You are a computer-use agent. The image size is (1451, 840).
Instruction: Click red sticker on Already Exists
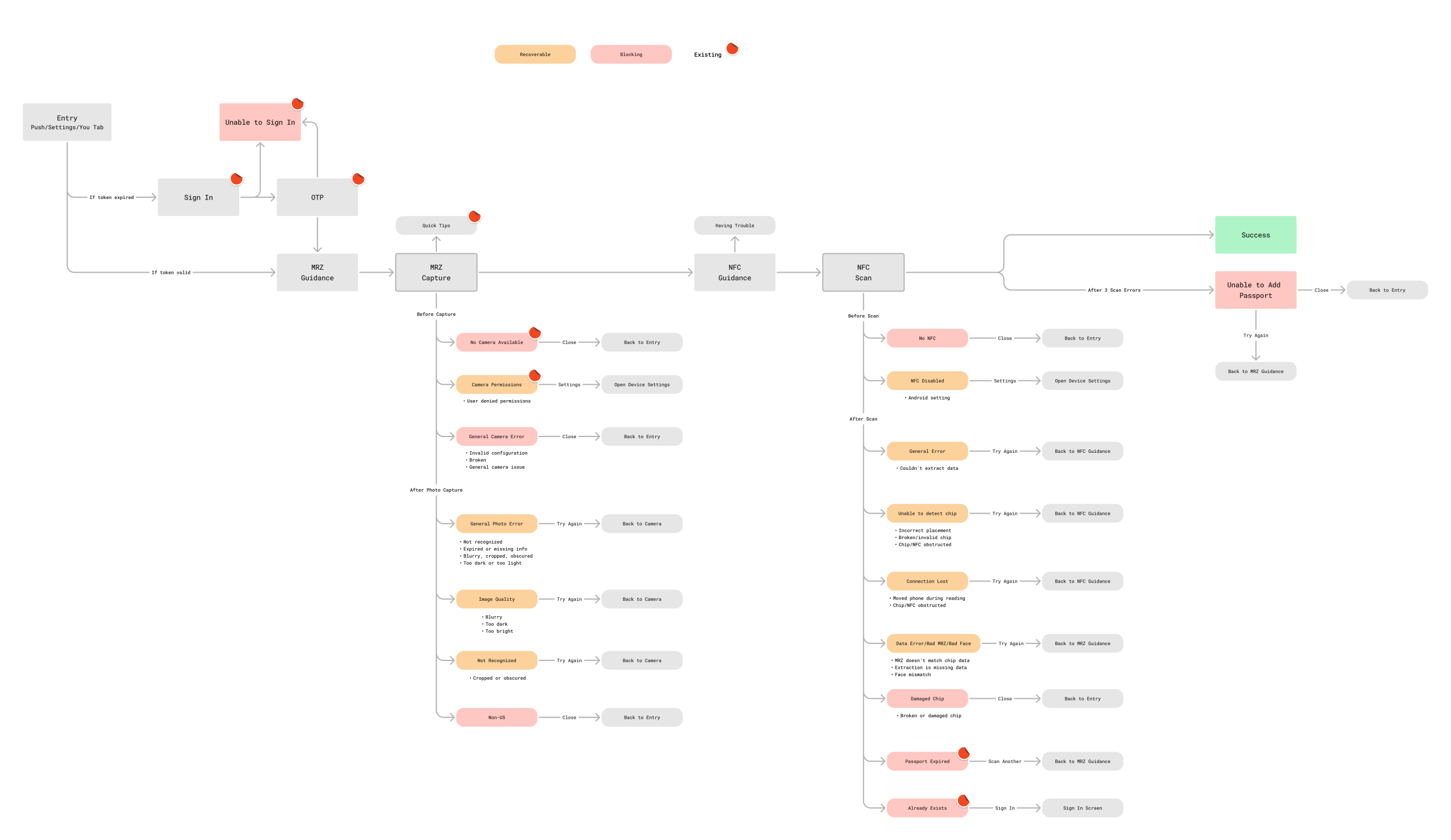coord(964,800)
